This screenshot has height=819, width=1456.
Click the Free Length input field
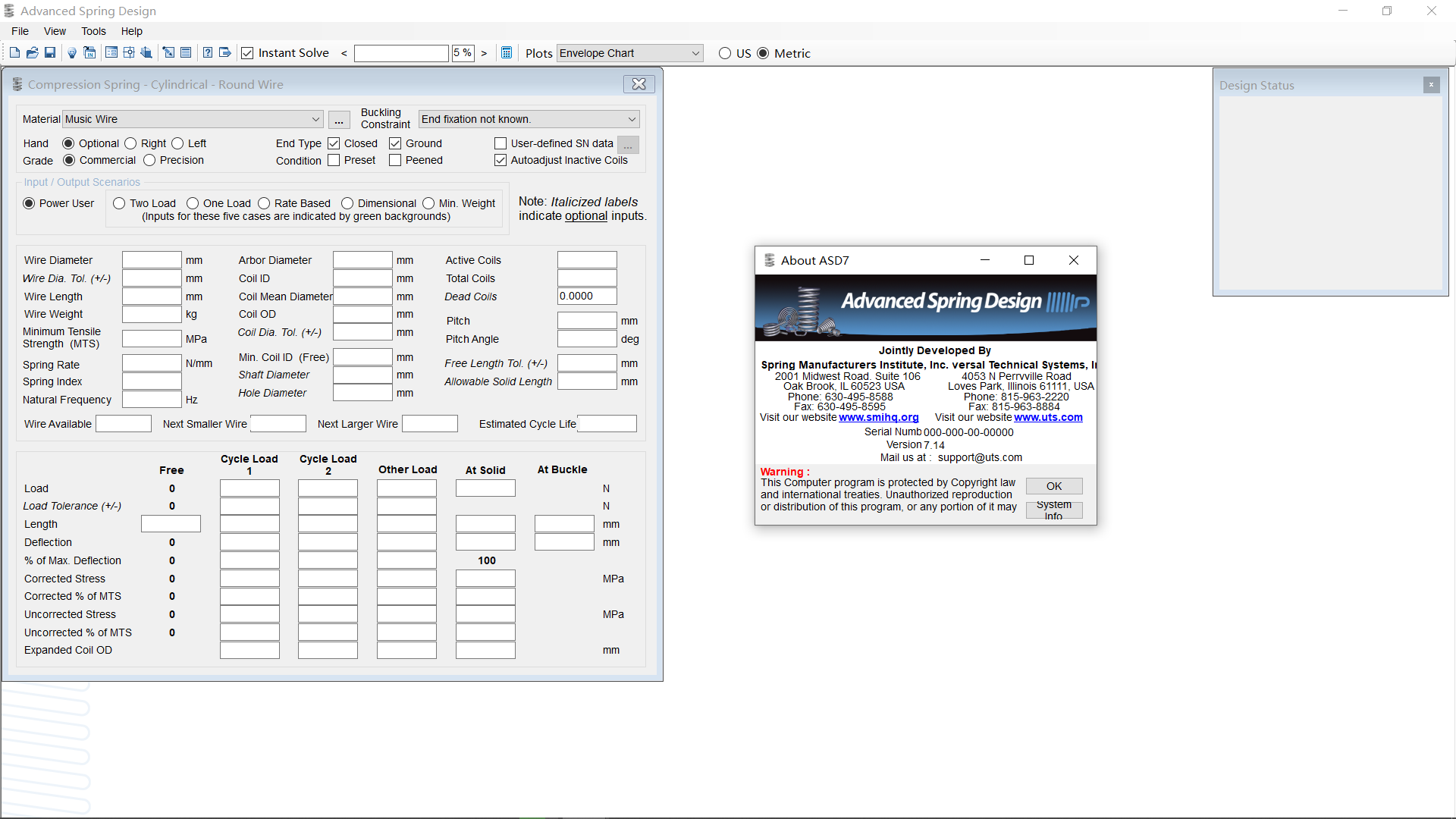point(171,524)
